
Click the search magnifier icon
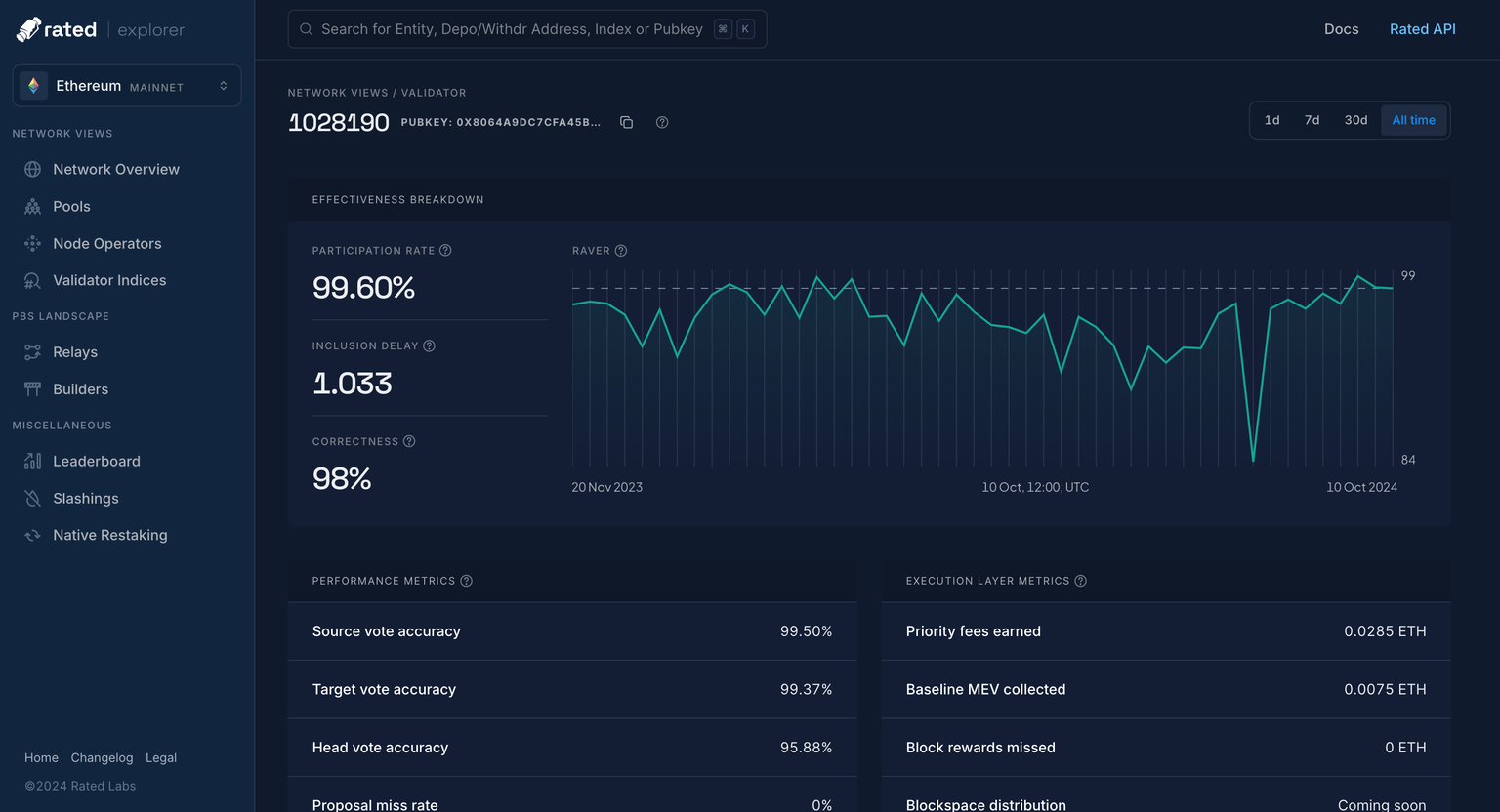click(x=306, y=29)
